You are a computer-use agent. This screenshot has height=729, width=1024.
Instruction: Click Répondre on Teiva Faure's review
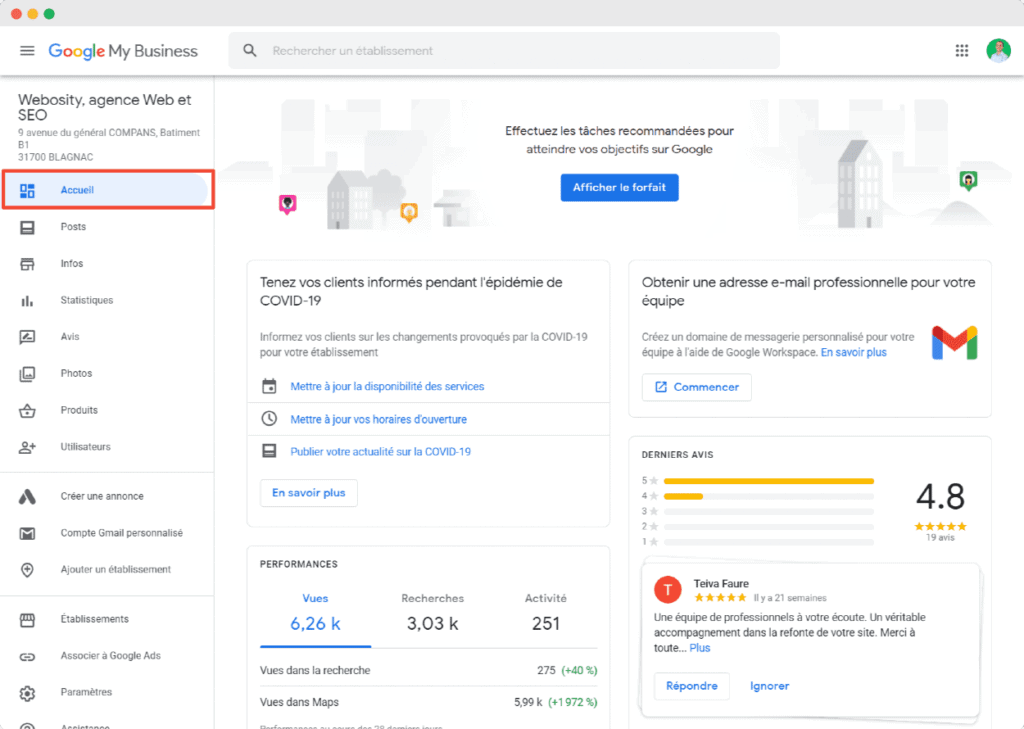tap(692, 686)
